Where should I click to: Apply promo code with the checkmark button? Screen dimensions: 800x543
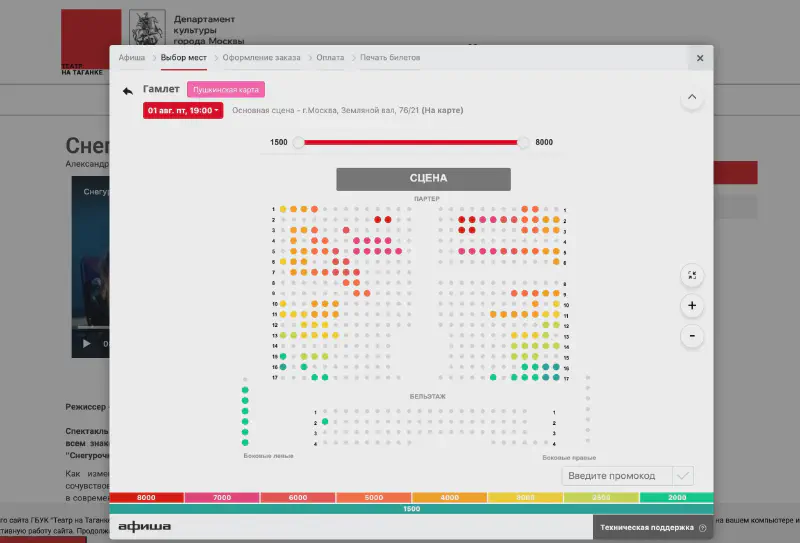(x=683, y=476)
